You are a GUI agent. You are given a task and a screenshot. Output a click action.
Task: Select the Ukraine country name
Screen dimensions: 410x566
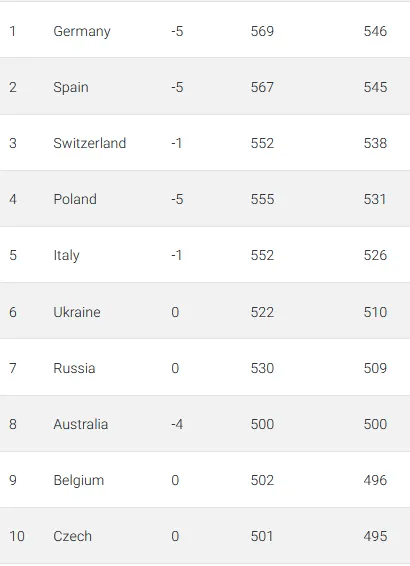click(x=77, y=312)
